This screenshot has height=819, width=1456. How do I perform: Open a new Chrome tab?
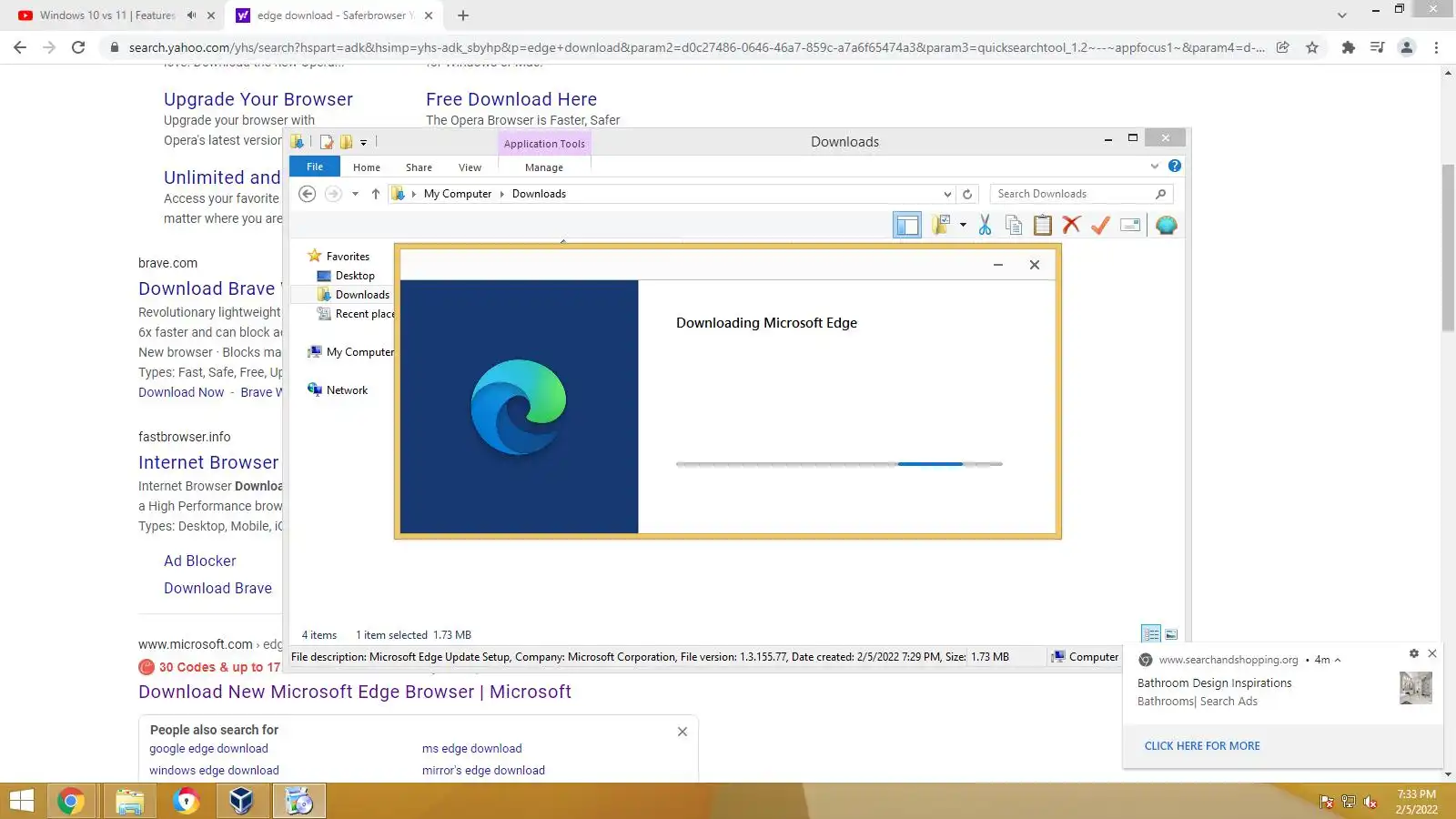463,15
